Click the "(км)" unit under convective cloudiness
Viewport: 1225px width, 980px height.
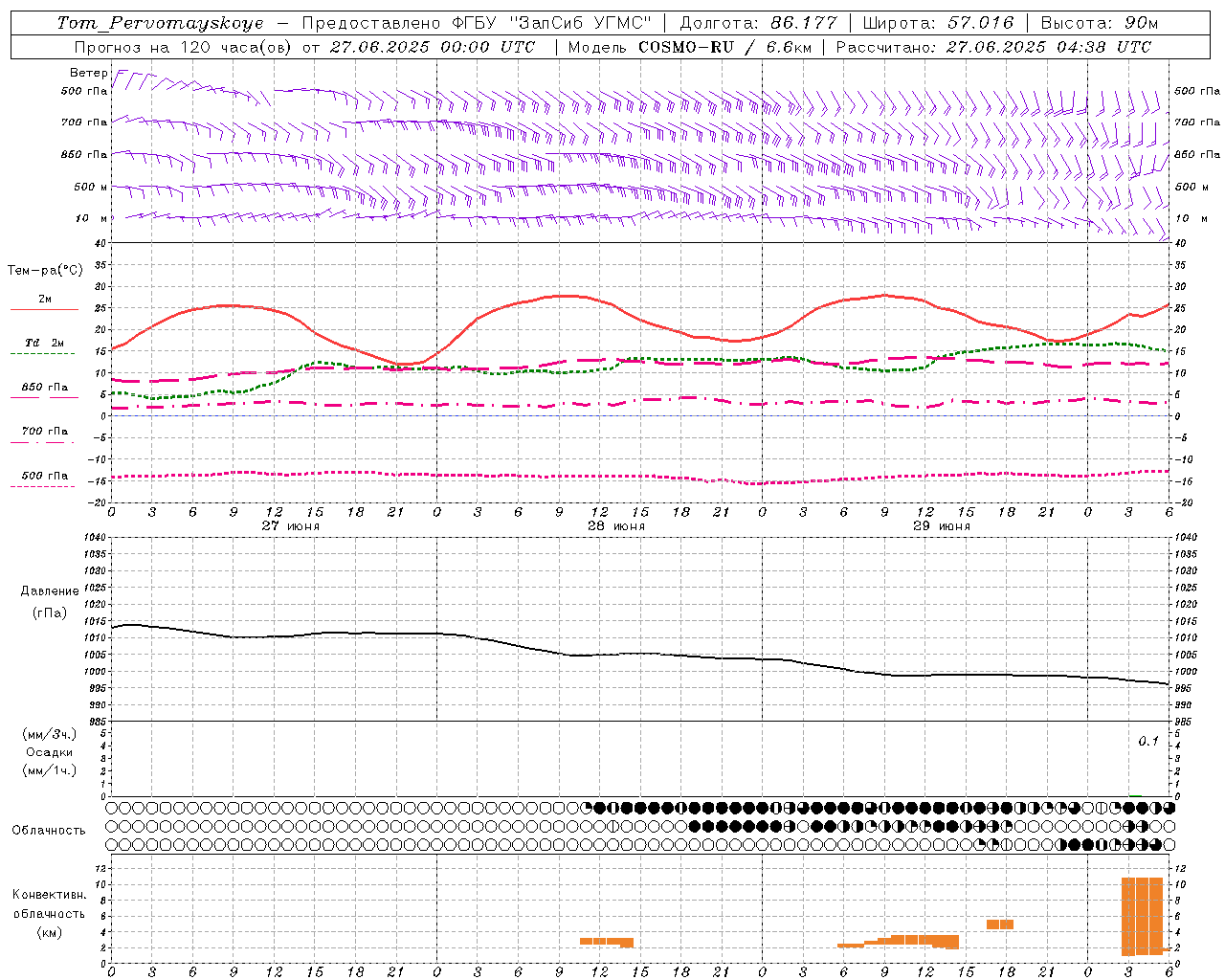pos(49,932)
